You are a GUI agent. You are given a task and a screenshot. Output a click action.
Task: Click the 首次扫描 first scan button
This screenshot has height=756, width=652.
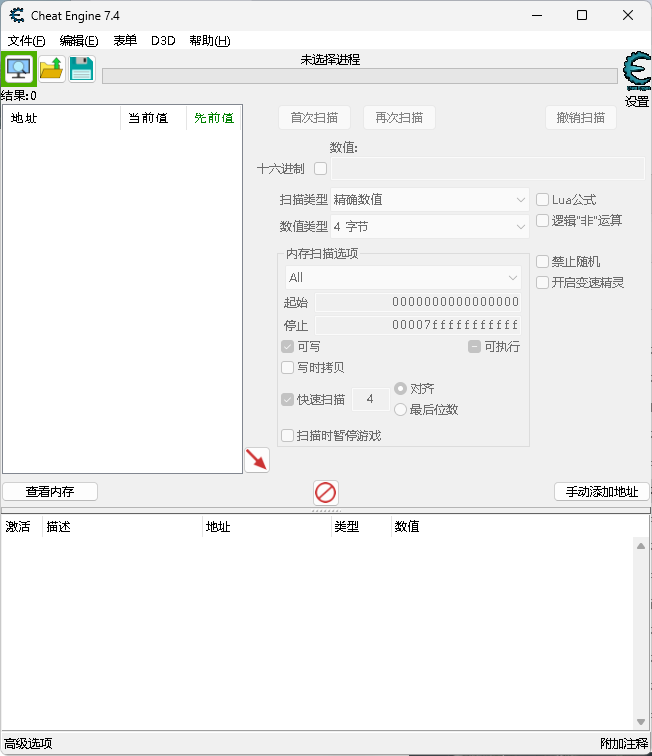(314, 118)
